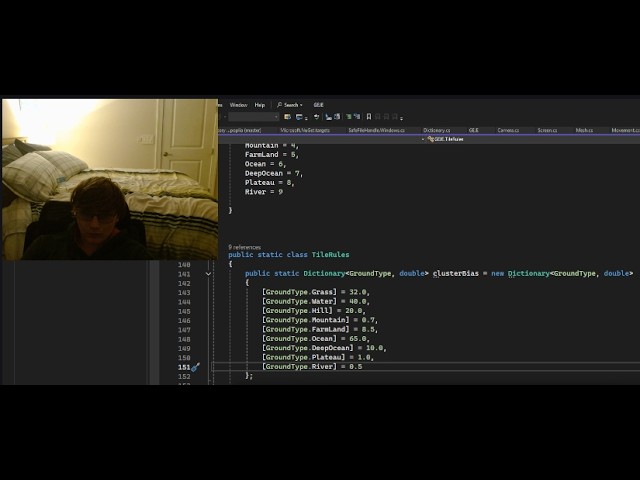Switch to the Screen.cs tab
This screenshot has width=640, height=480.
tap(547, 130)
